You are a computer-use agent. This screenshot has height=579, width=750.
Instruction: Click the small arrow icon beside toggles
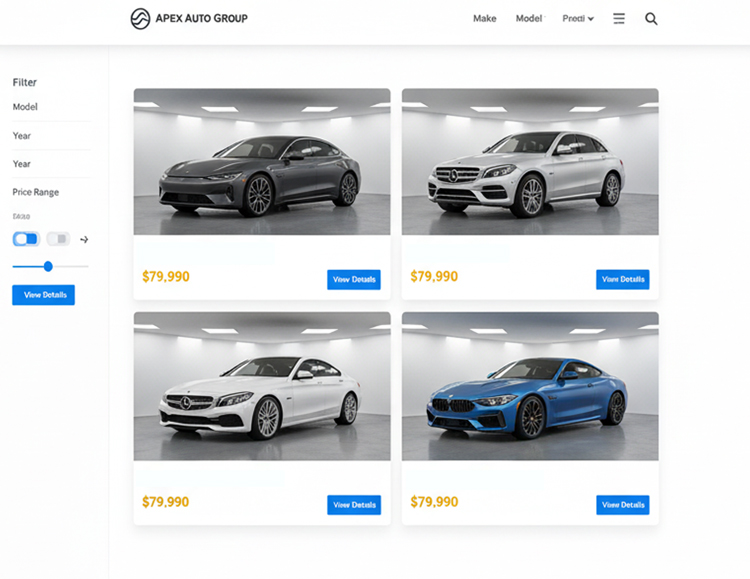click(x=84, y=239)
